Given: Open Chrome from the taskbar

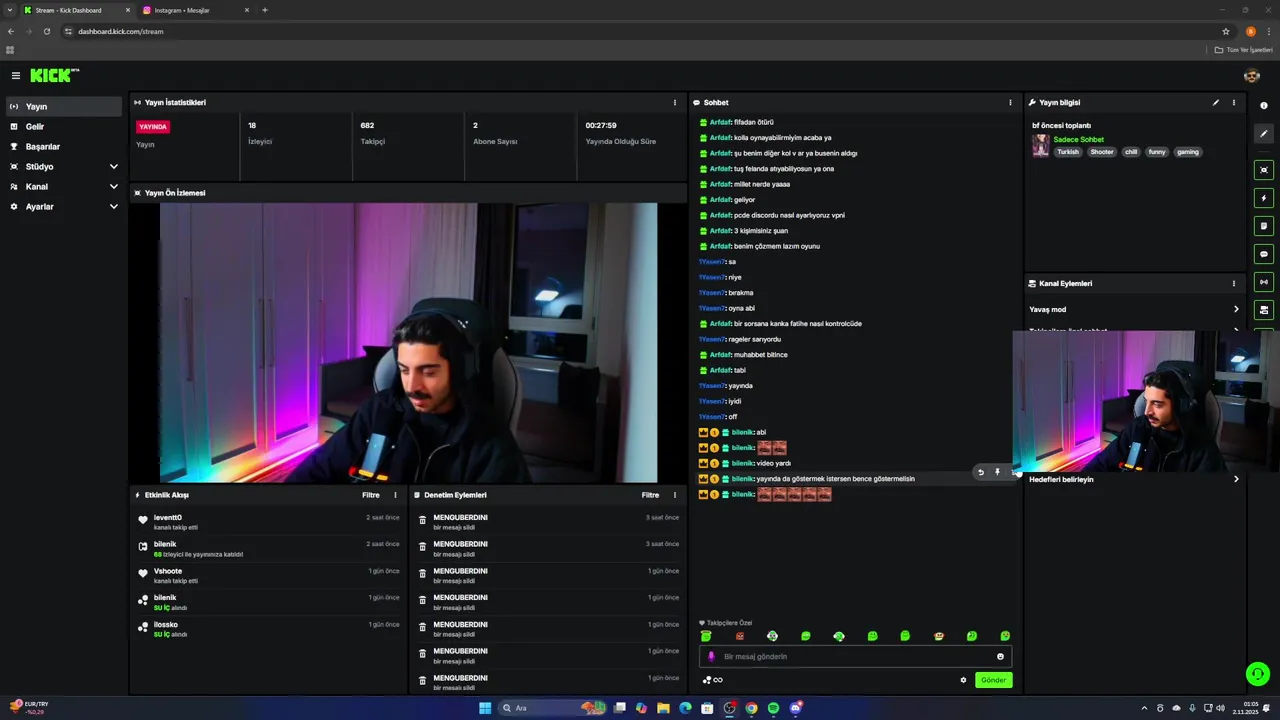Looking at the screenshot, I should pyautogui.click(x=751, y=708).
